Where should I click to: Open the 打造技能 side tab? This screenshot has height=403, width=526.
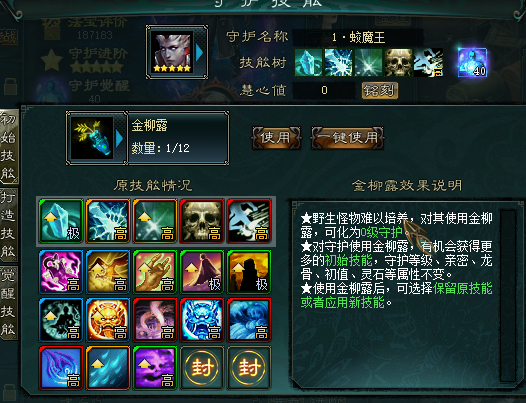[8, 226]
